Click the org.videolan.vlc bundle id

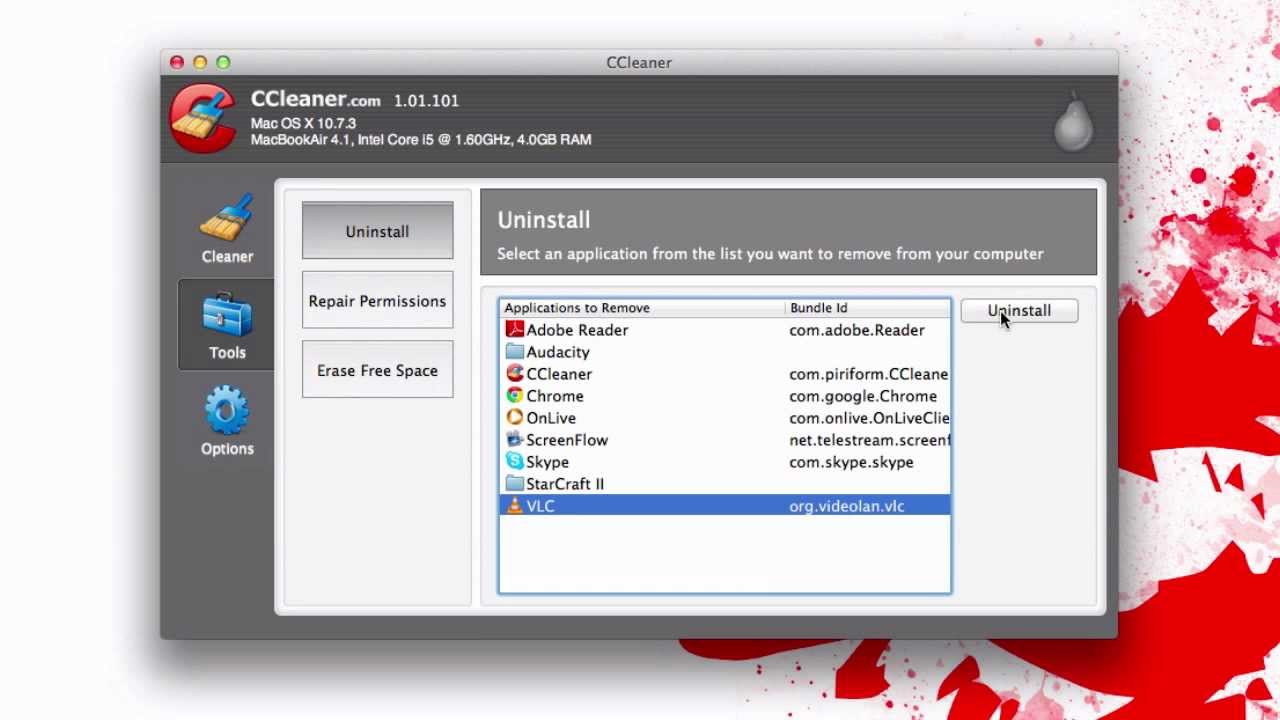click(846, 506)
